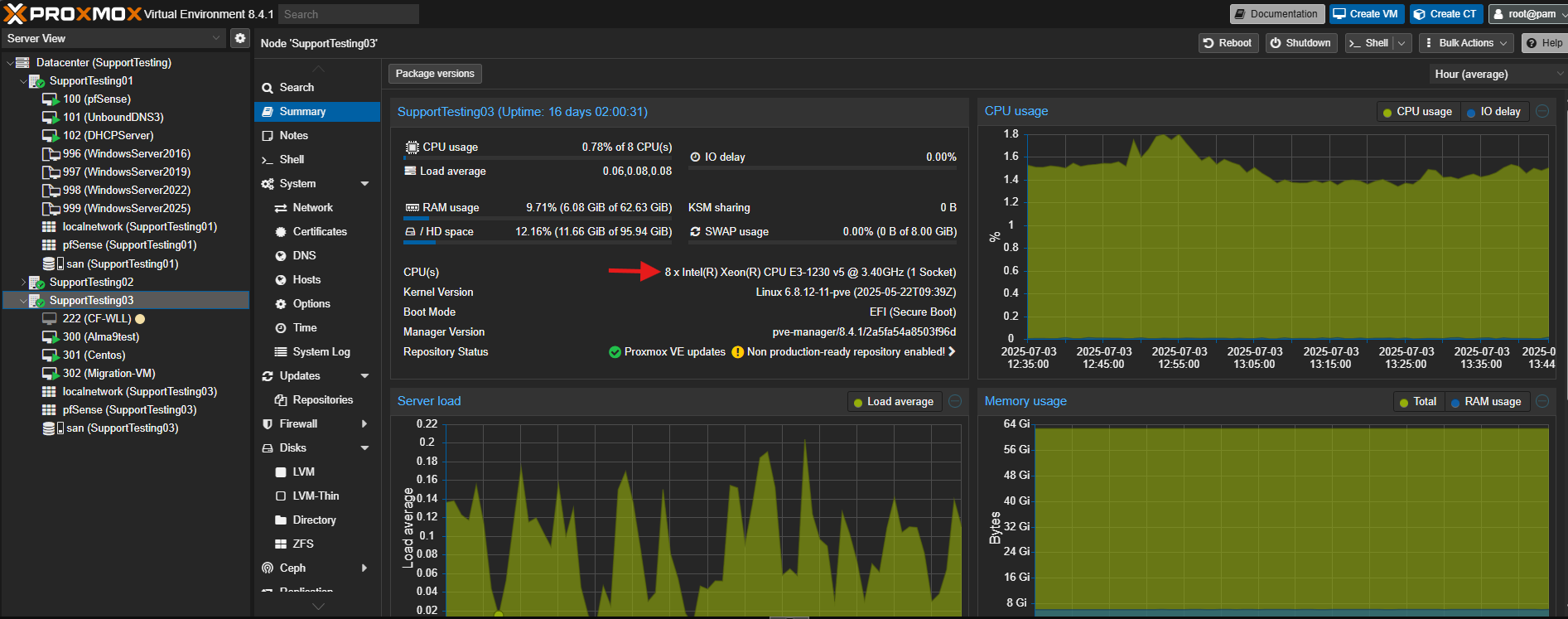Open the node Search menu item
The image size is (1568, 619).
coord(317,87)
